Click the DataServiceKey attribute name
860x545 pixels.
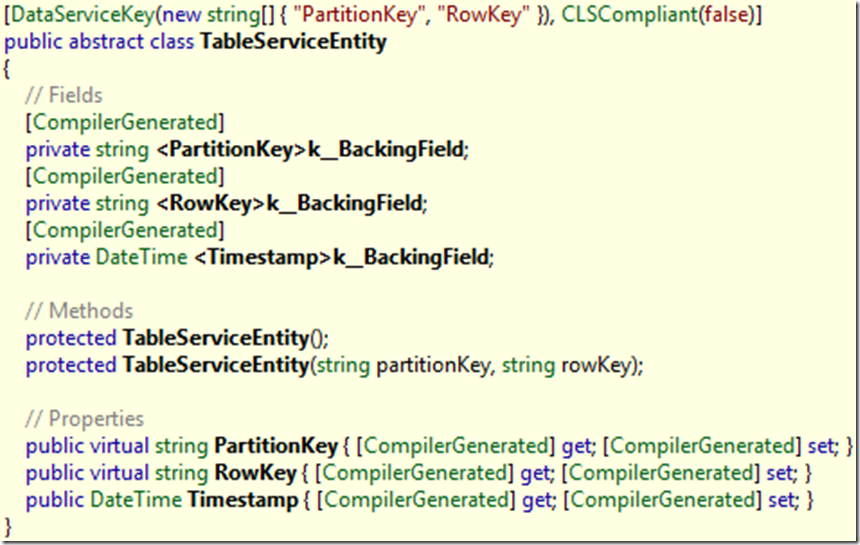coord(83,15)
